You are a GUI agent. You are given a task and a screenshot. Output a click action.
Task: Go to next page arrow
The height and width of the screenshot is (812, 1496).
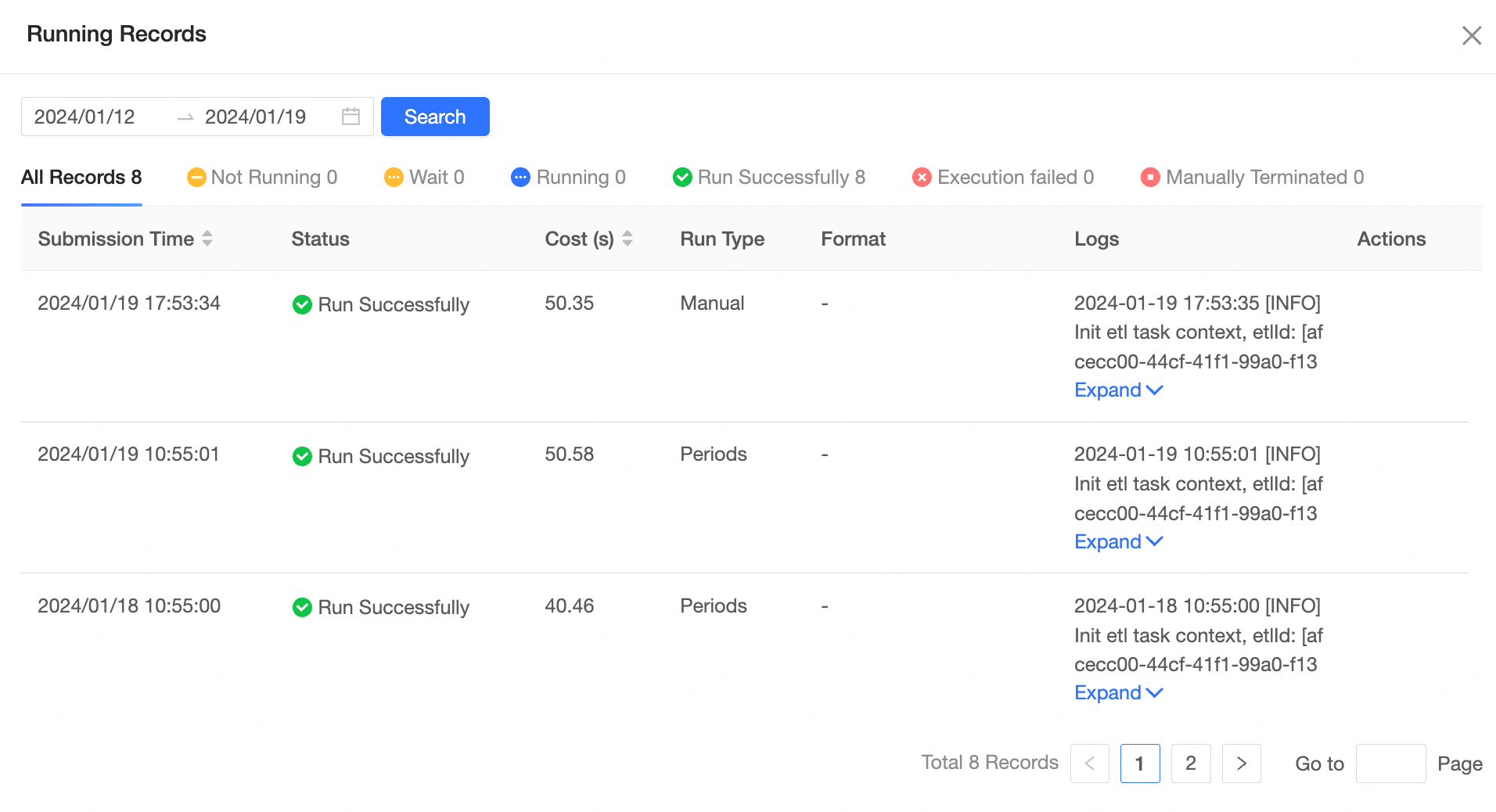coord(1241,763)
